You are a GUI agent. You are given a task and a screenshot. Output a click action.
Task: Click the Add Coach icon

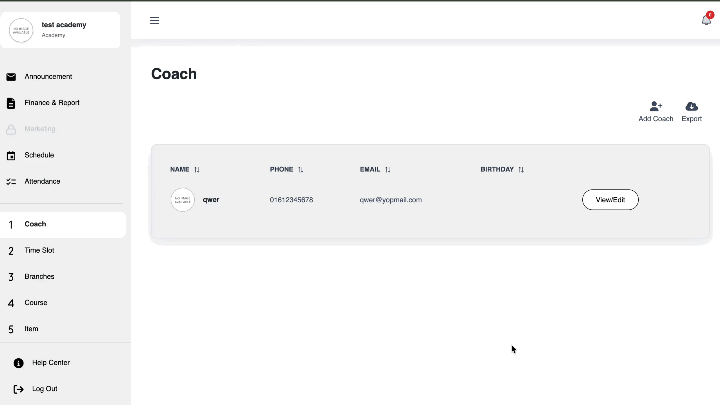[656, 106]
